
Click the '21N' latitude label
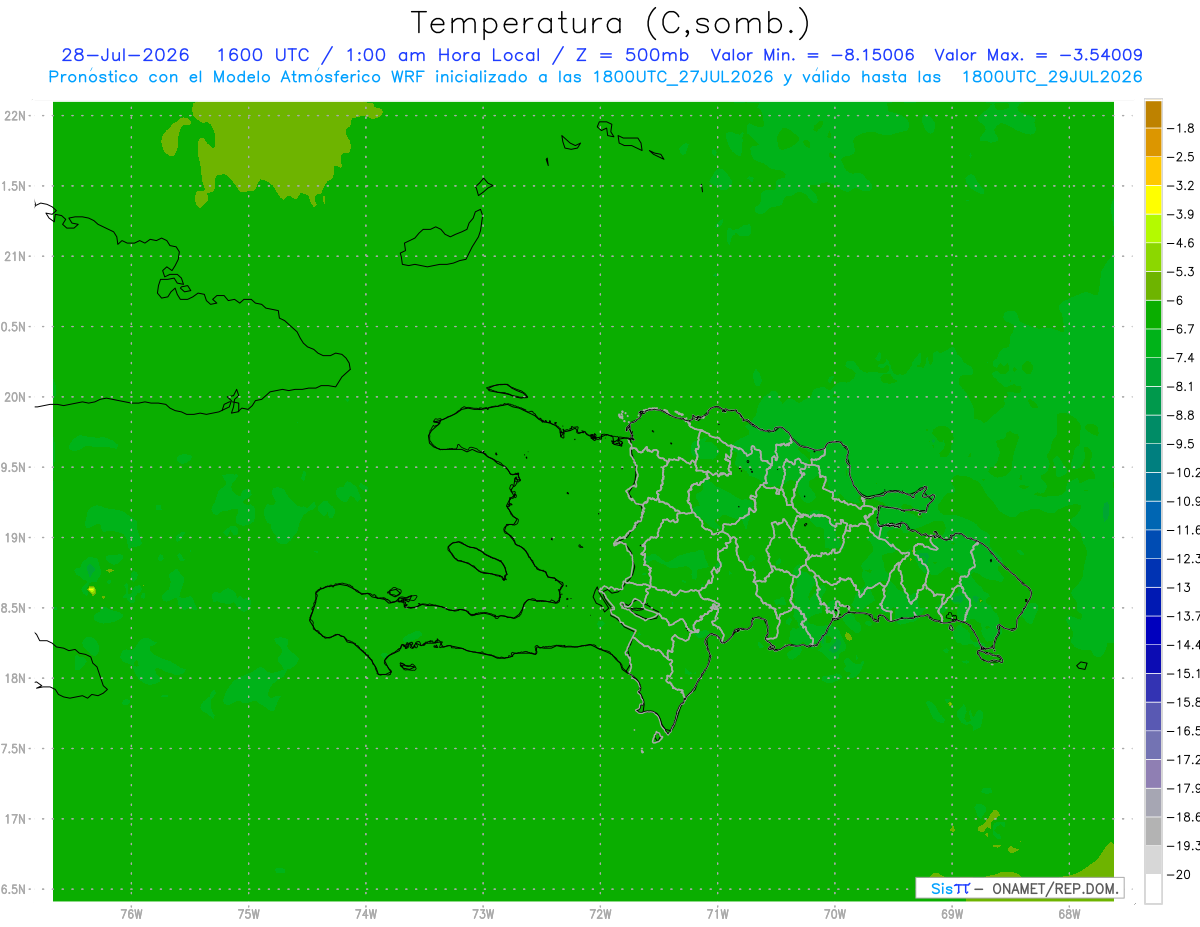[16, 256]
